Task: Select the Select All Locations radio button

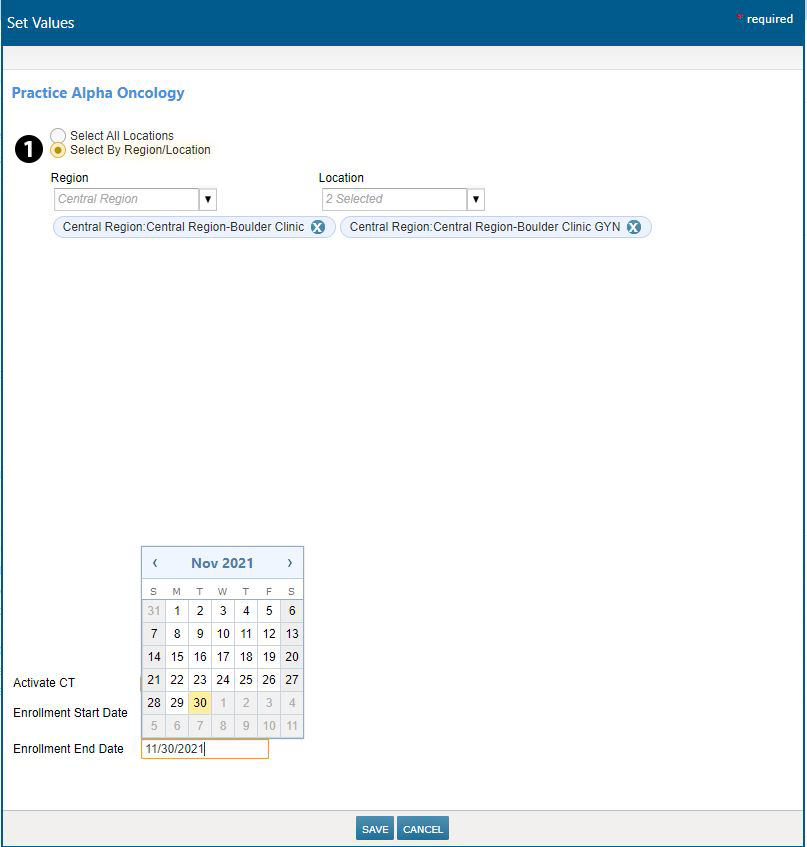Action: click(x=59, y=136)
